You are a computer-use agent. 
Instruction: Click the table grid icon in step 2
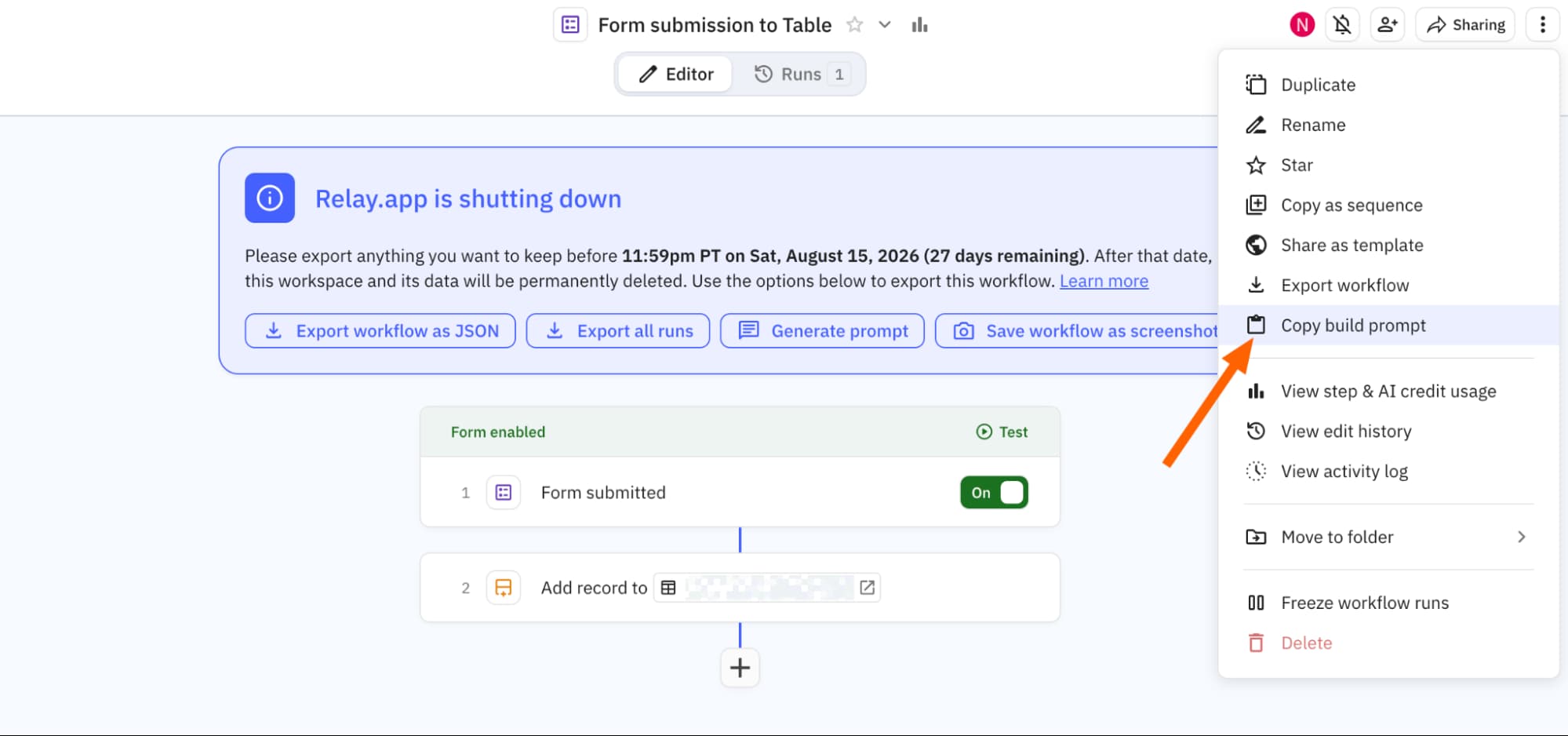pyautogui.click(x=668, y=588)
